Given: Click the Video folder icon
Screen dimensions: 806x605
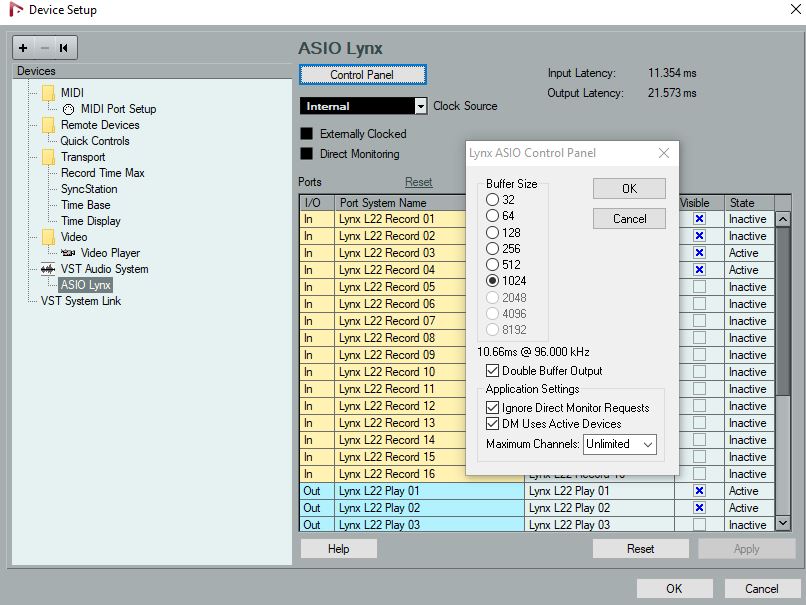Looking at the screenshot, I should [48, 237].
